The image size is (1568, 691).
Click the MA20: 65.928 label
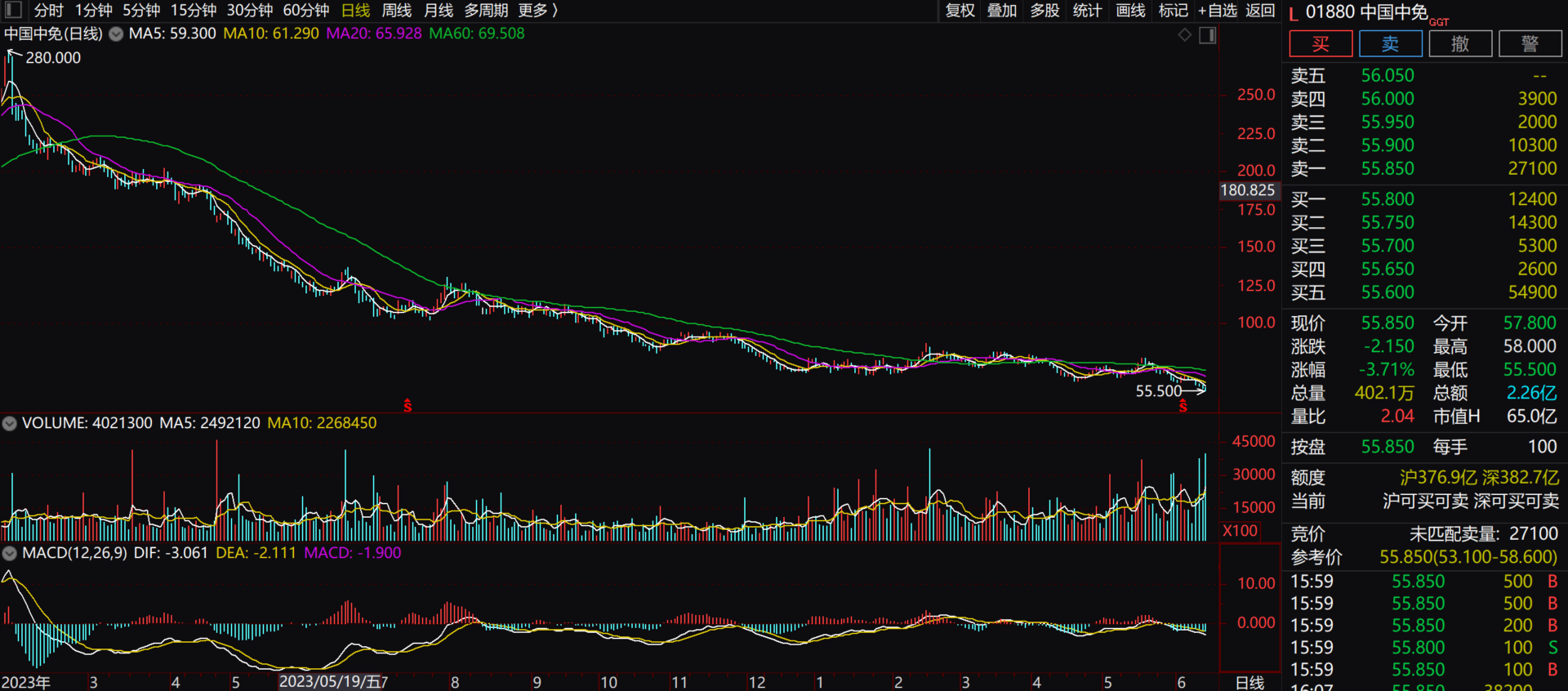tap(374, 34)
